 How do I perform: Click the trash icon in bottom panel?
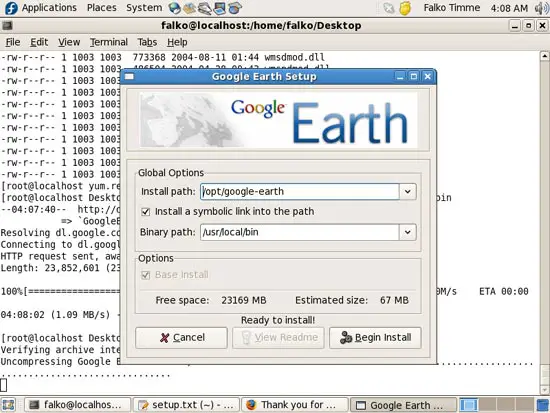[x=543, y=405]
